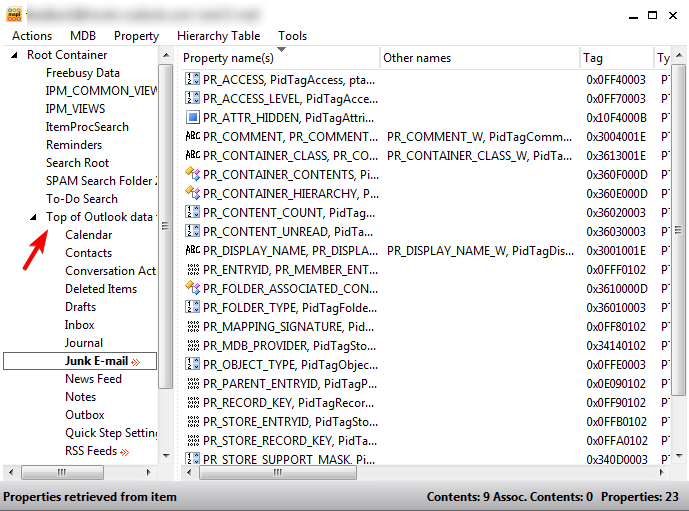Collapse the Top of Outlook data node
Screen dimensions: 689x511
[x=33, y=217]
